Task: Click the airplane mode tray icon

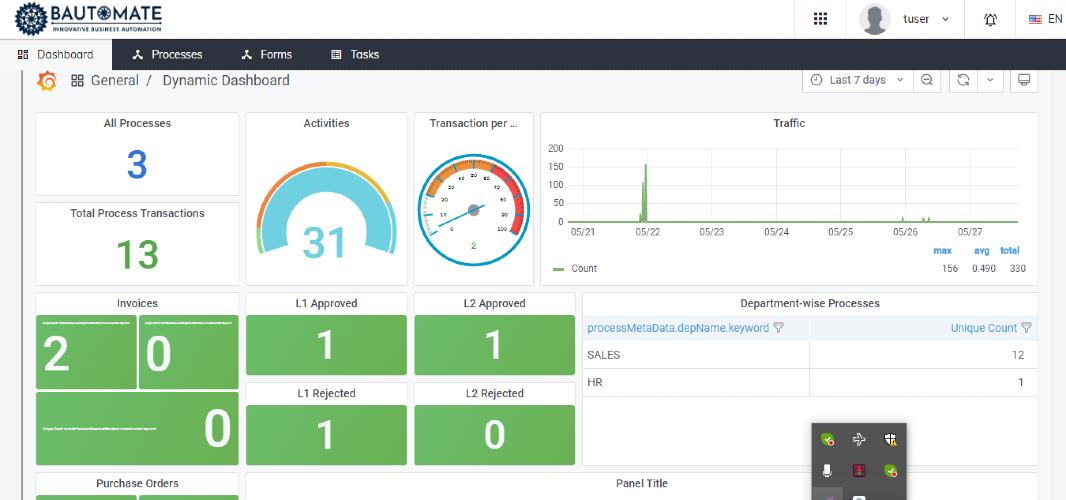Action: (859, 439)
